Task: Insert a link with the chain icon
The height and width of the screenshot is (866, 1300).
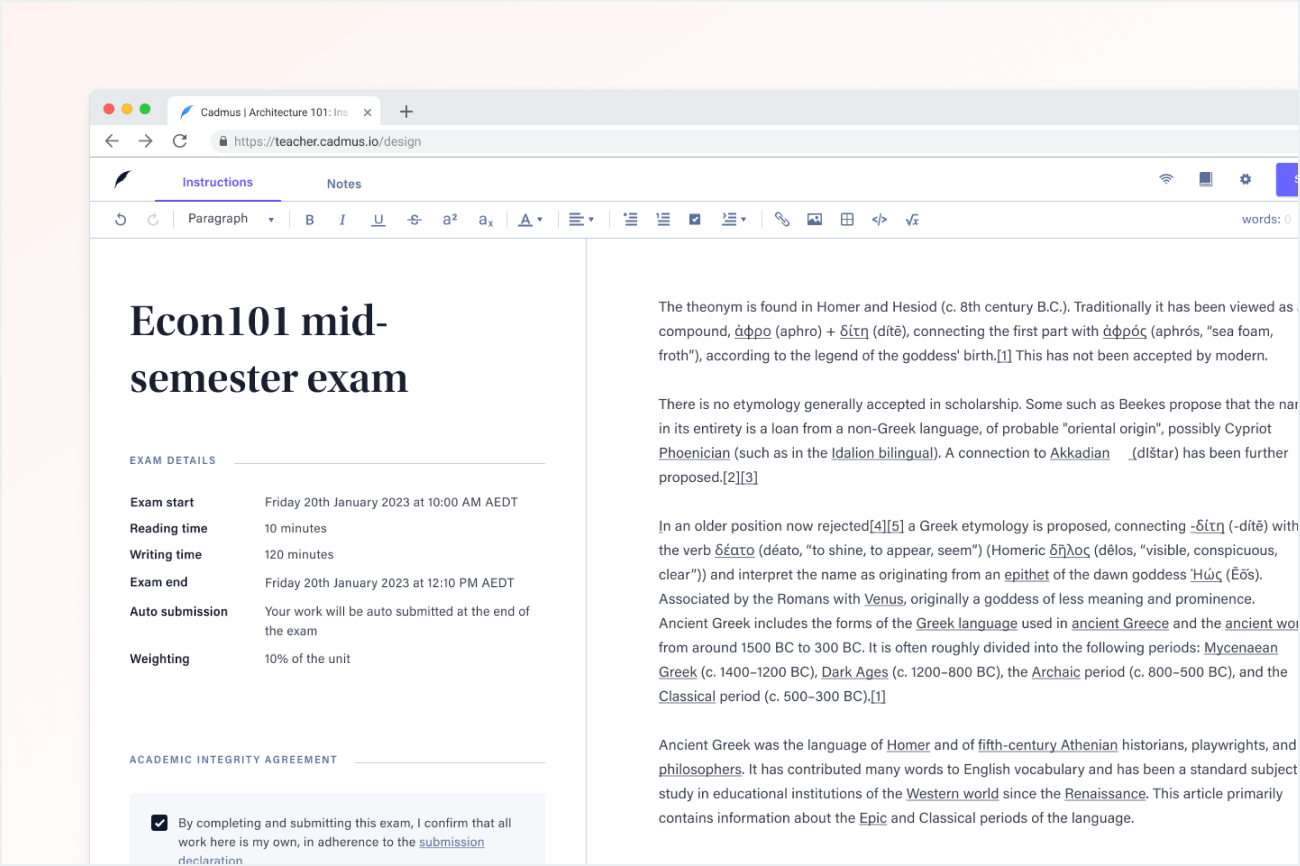Action: 782,220
